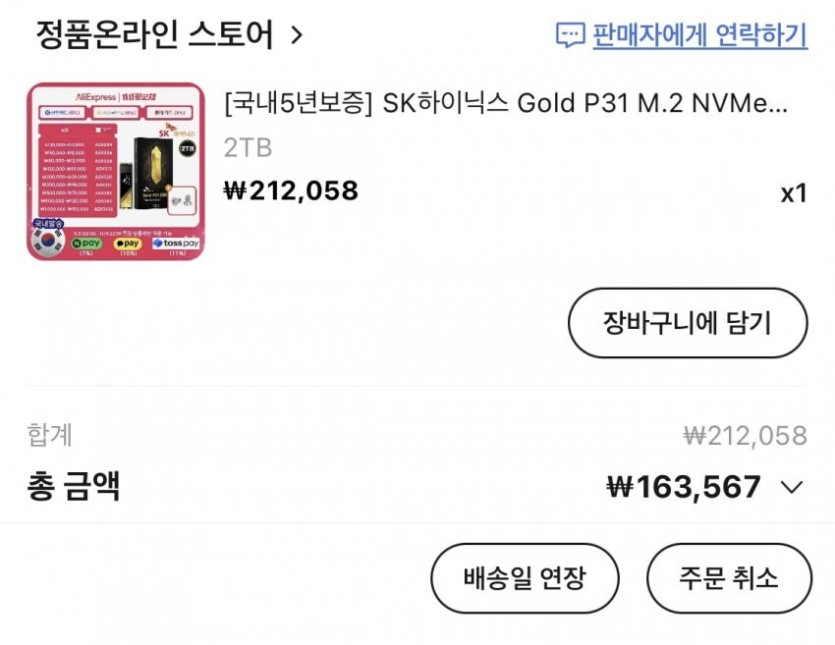Click the Korean flag badge on the thumbnail
The image size is (835, 645).
47,239
